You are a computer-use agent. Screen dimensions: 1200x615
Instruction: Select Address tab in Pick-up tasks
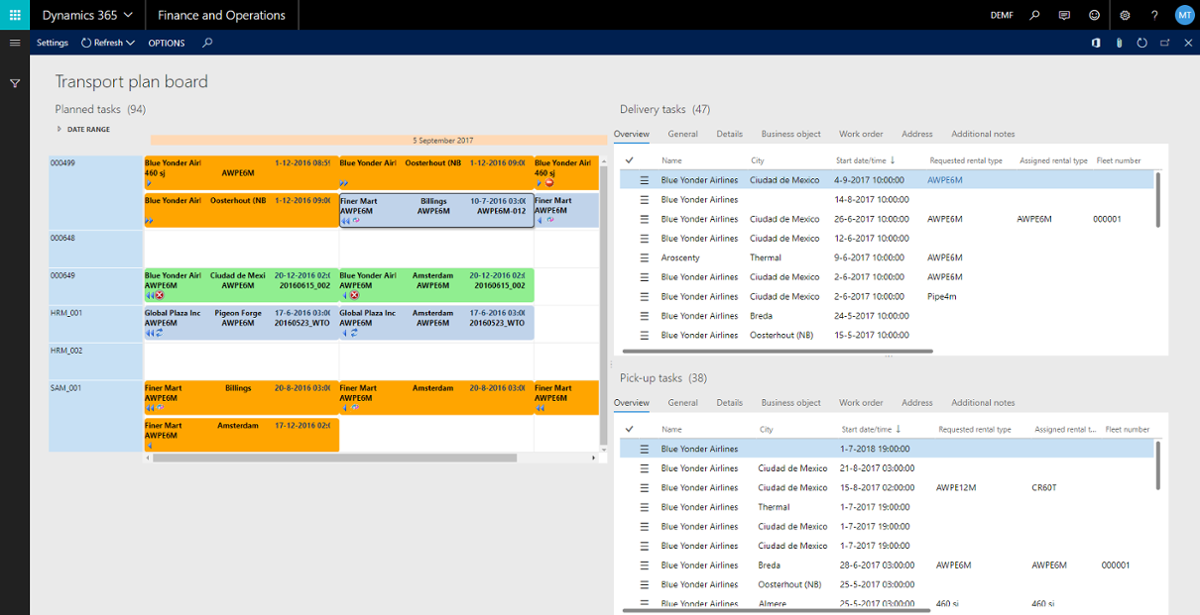tap(917, 403)
